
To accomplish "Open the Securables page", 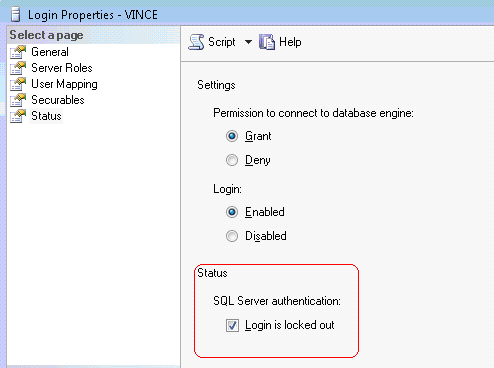I will pyautogui.click(x=58, y=100).
